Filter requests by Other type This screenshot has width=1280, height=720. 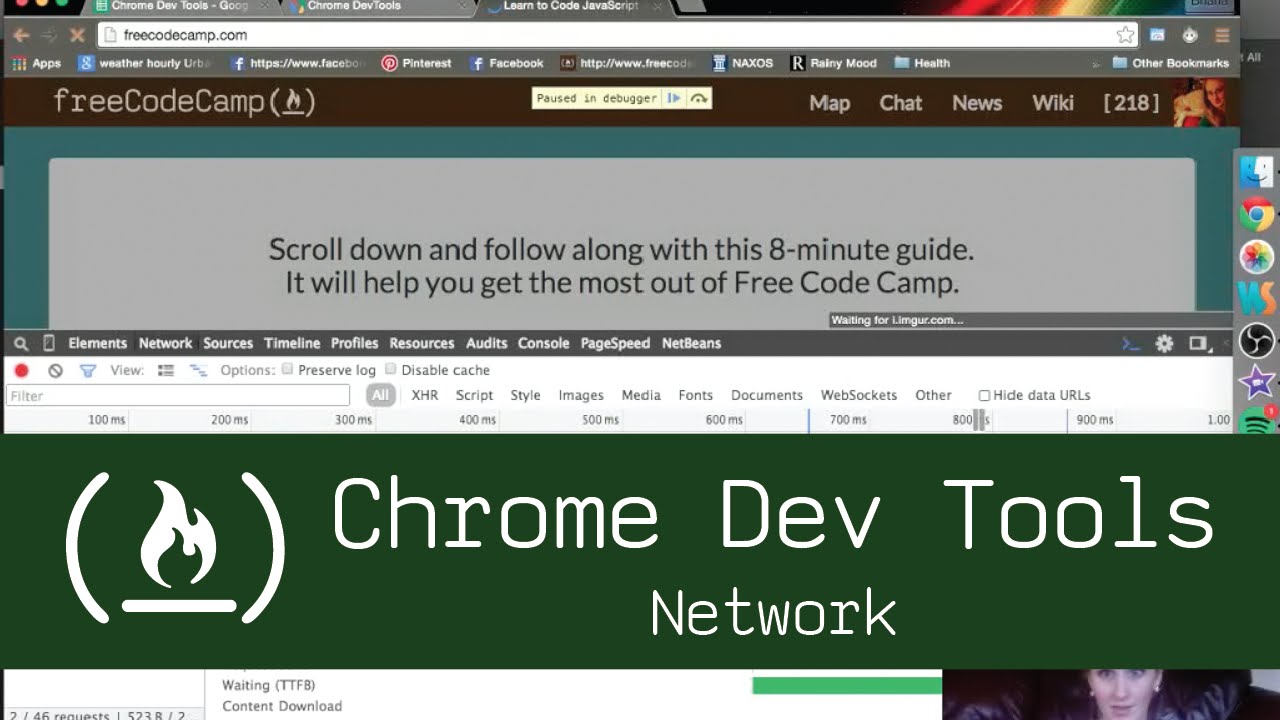933,395
